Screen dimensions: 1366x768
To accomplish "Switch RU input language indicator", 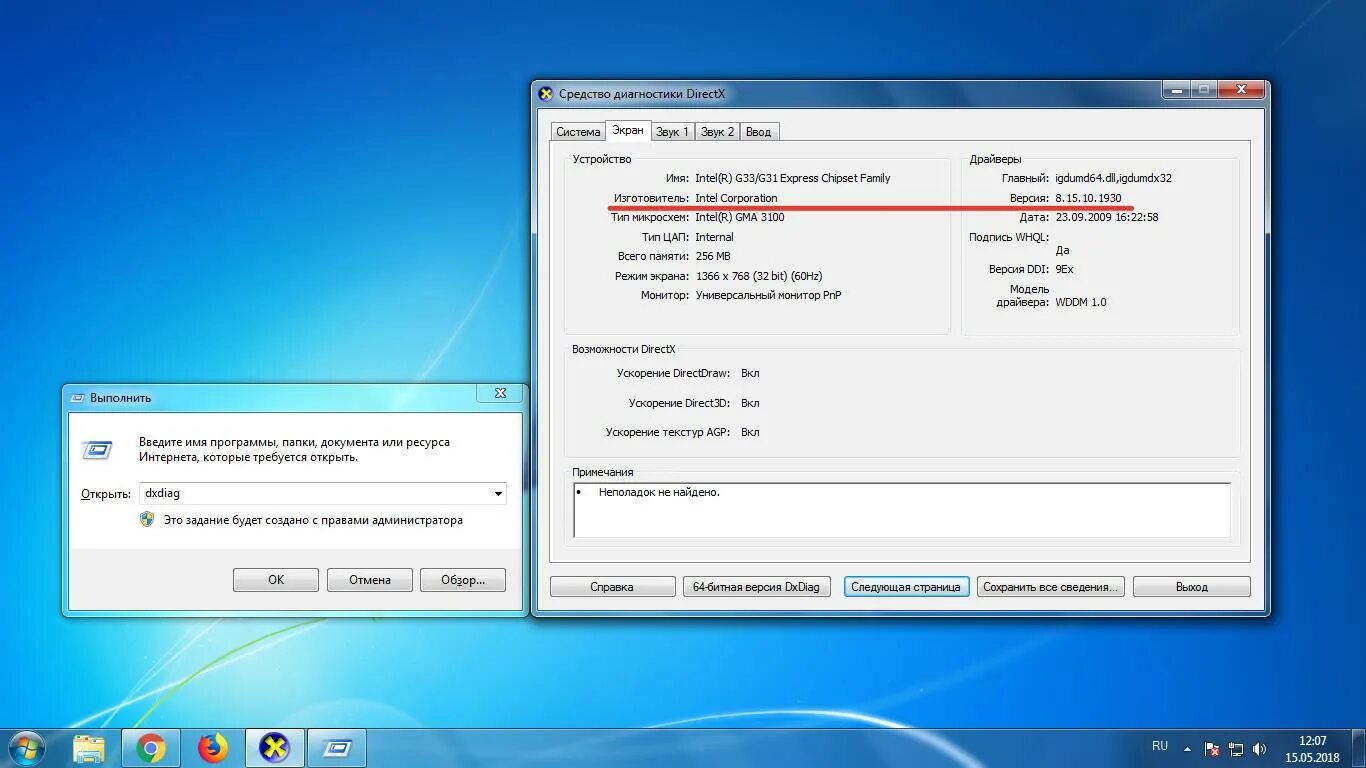I will coord(1160,746).
